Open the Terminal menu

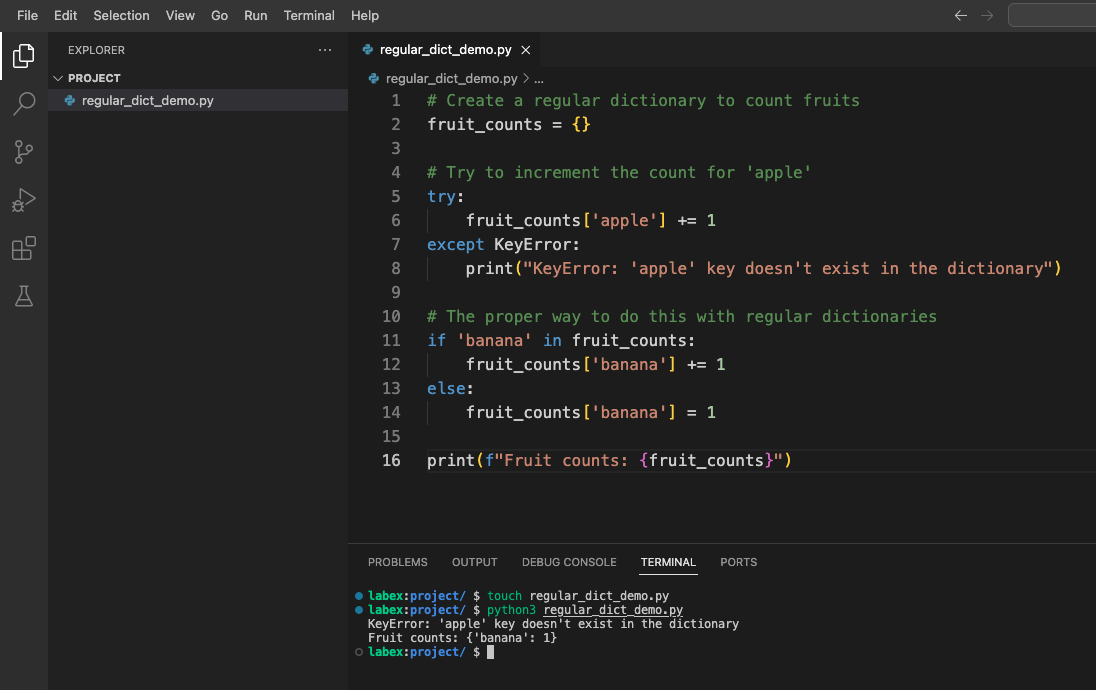[x=309, y=16]
